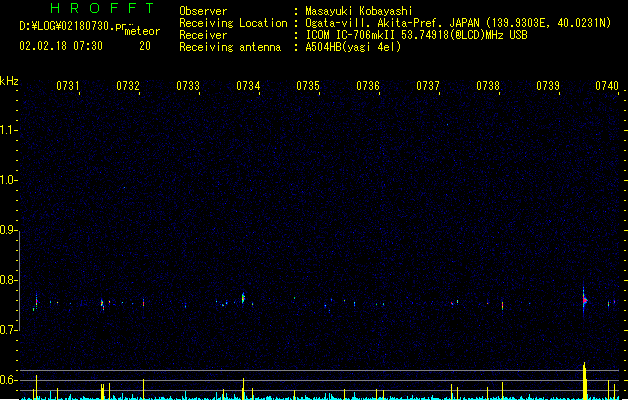Click the green HROFFT title

click(103, 8)
